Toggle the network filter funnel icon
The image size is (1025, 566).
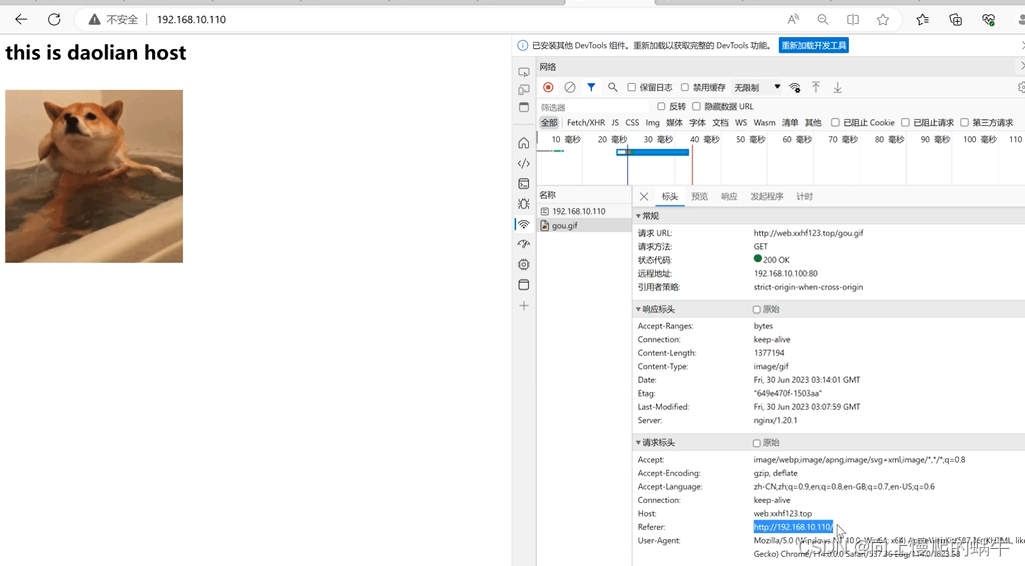click(x=591, y=87)
